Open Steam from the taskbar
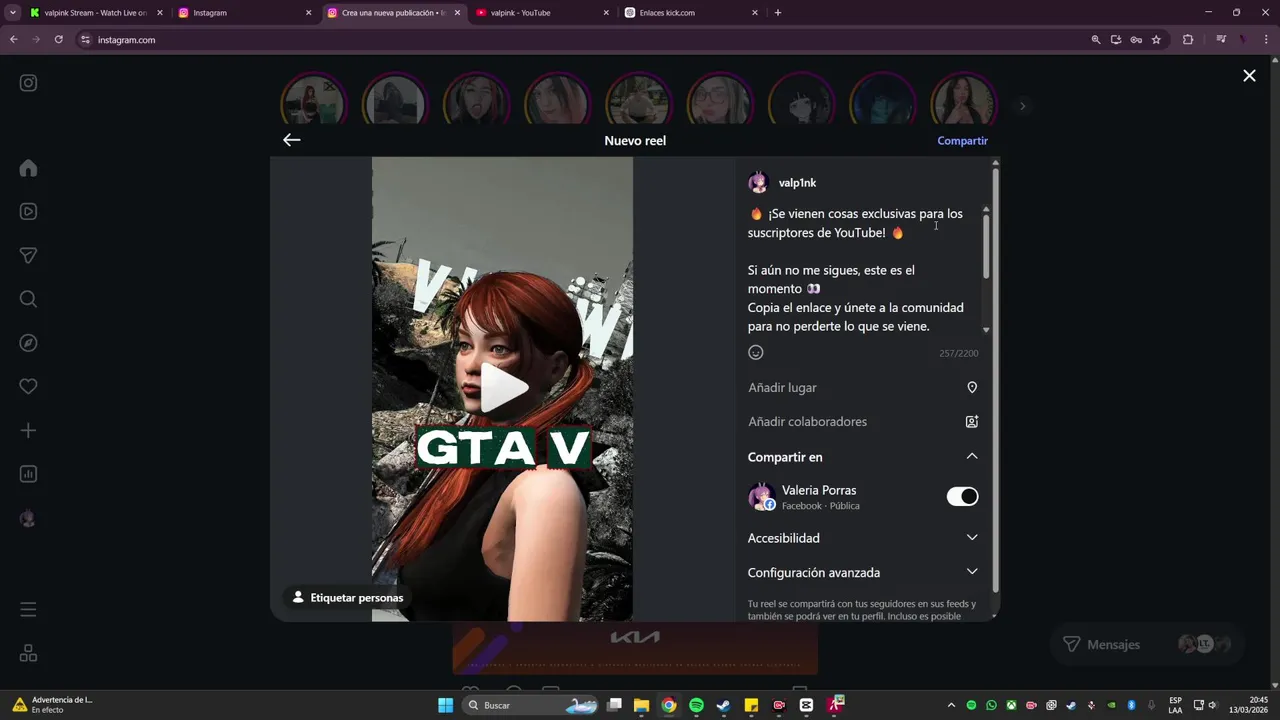 724,705
